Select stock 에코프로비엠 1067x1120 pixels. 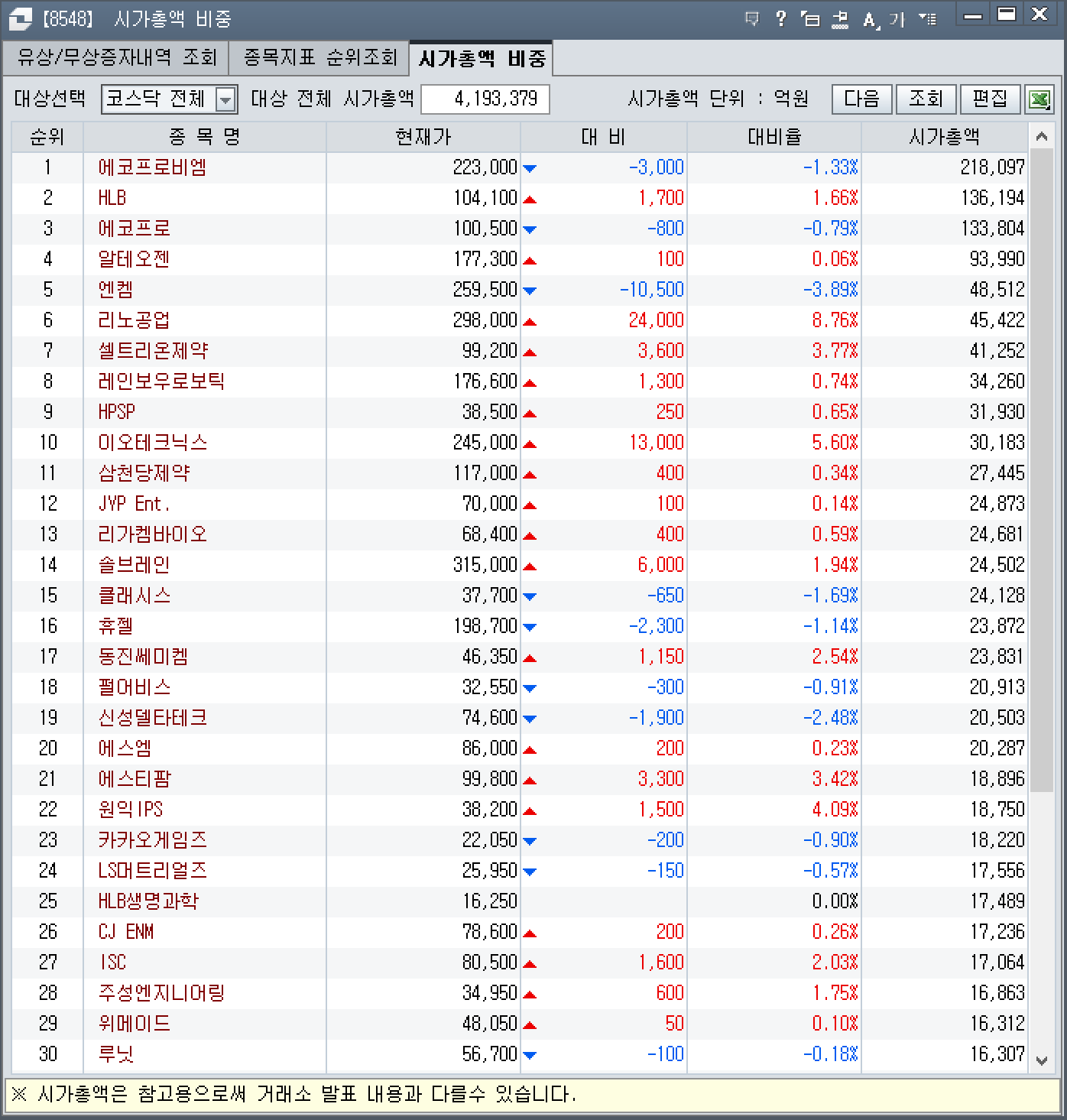pyautogui.click(x=153, y=167)
